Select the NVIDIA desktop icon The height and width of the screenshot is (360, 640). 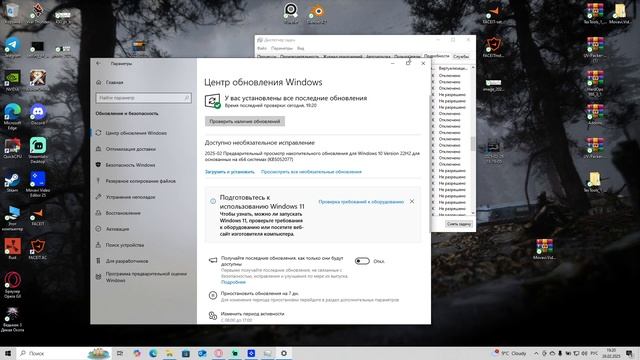(12, 80)
